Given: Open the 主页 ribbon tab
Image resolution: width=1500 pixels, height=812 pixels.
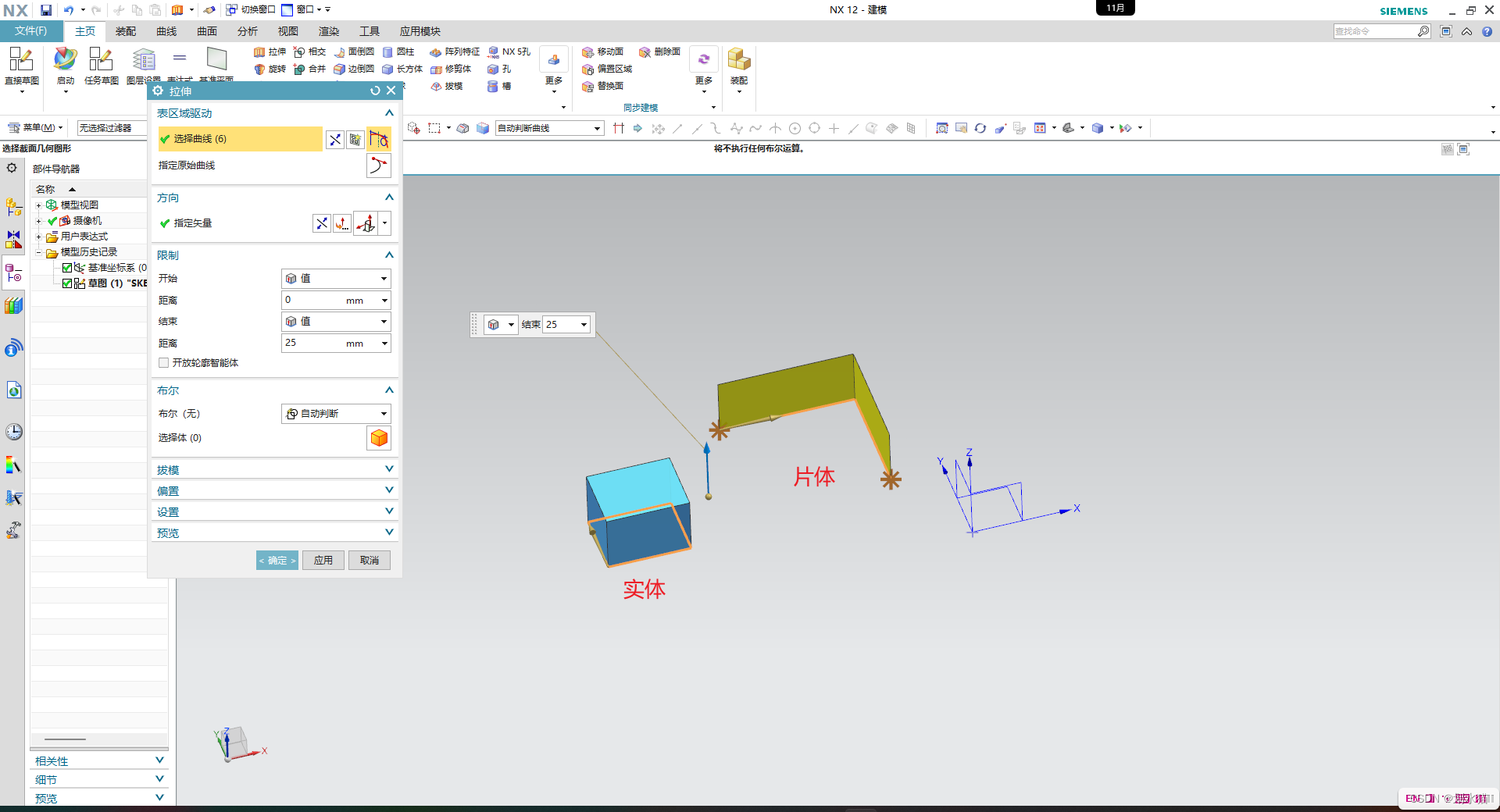Looking at the screenshot, I should [x=85, y=31].
